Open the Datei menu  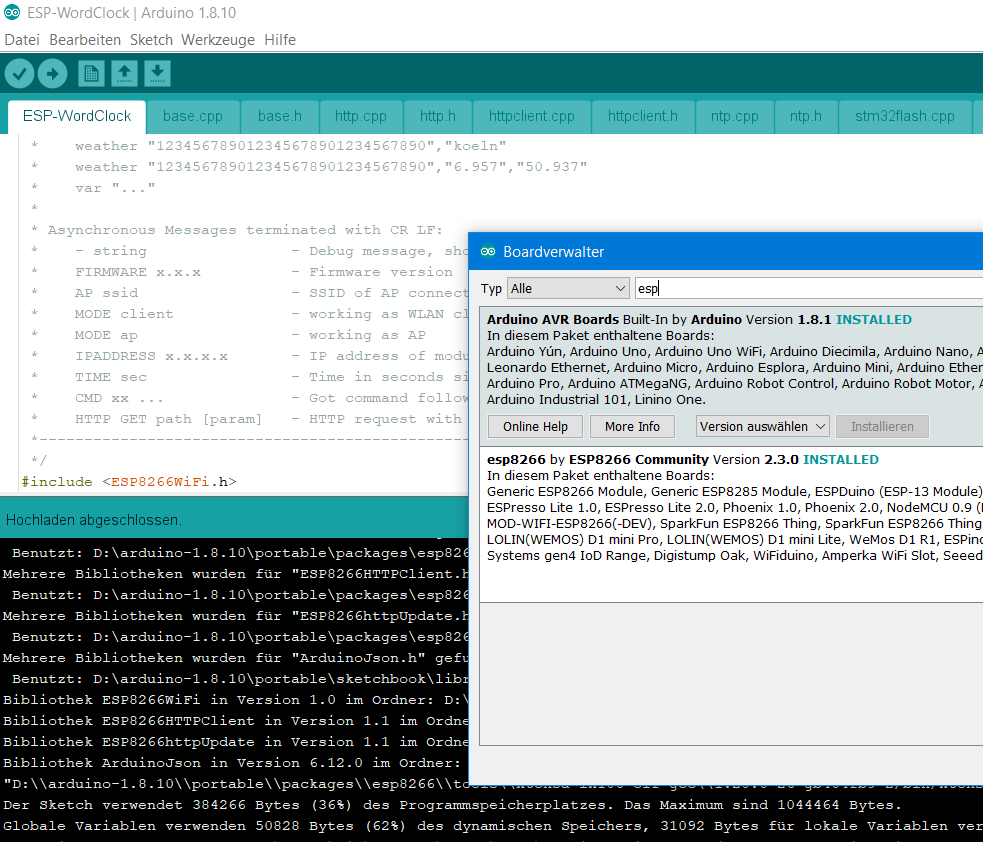click(22, 39)
